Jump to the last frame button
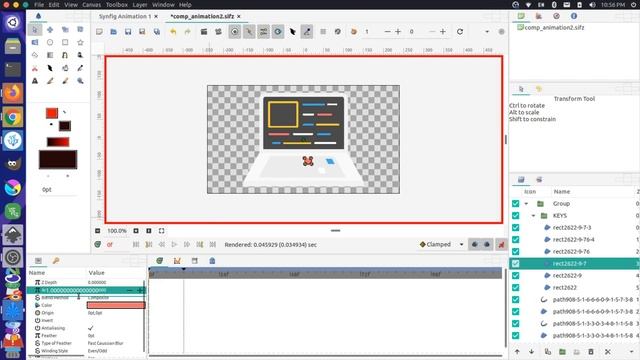 click(213, 244)
